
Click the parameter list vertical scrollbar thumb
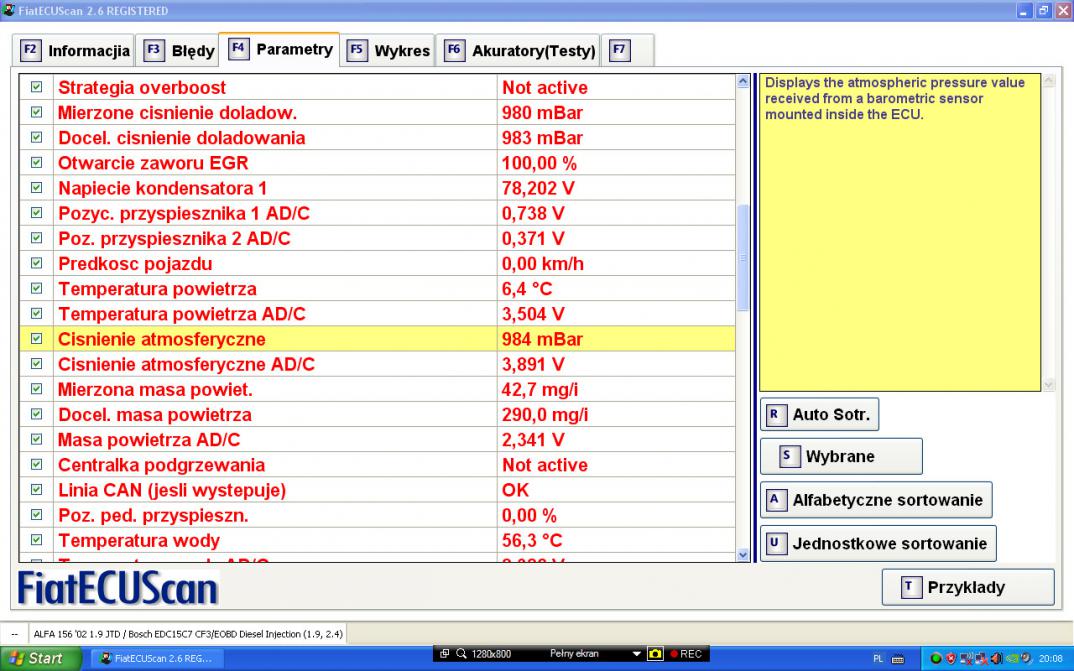742,258
